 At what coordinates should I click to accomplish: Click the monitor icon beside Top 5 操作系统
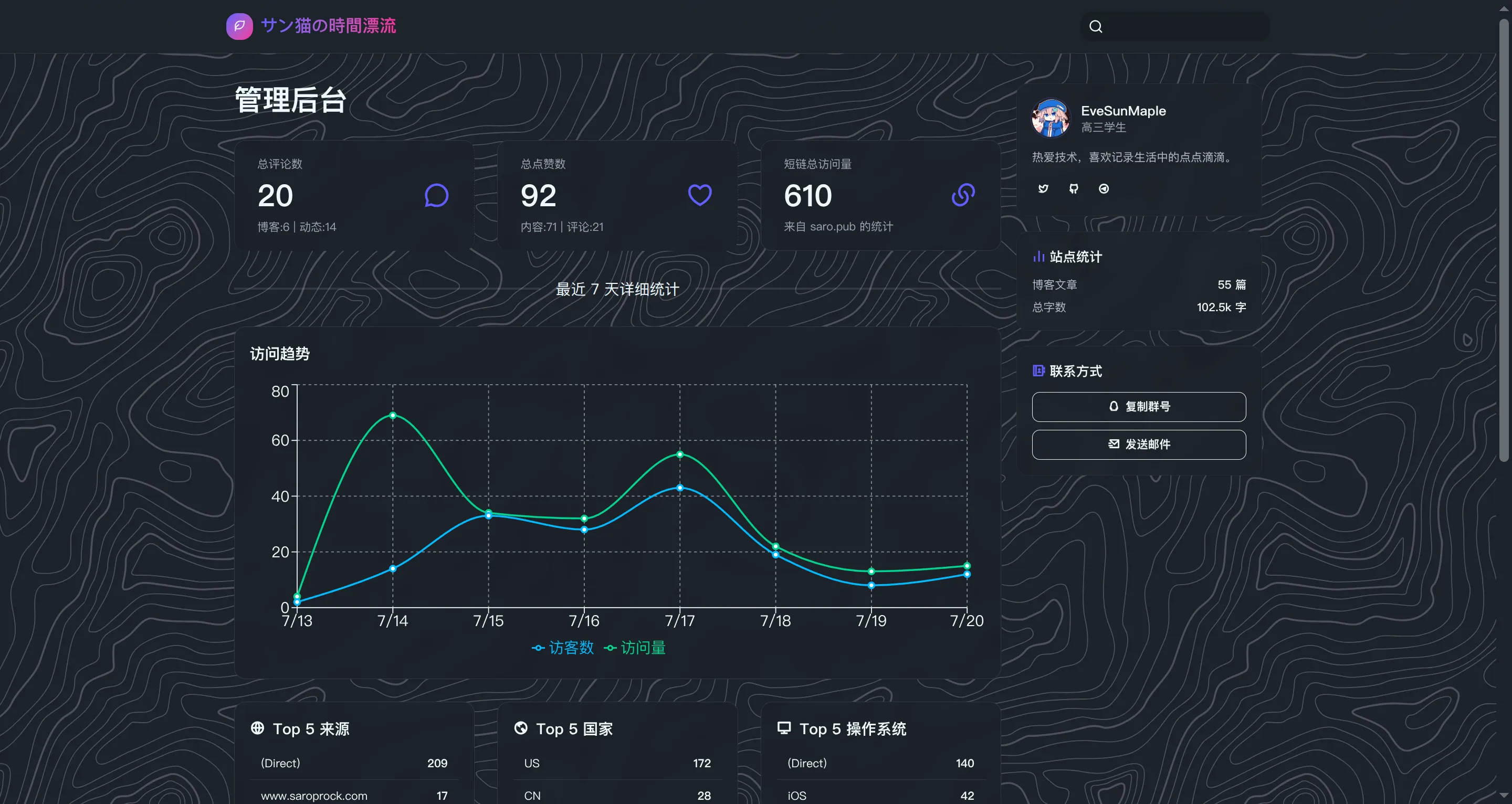pyautogui.click(x=784, y=728)
